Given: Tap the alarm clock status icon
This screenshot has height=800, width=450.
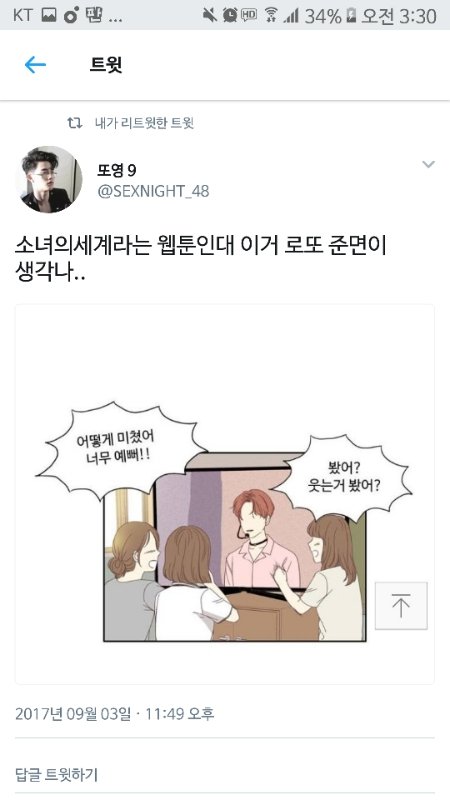Looking at the screenshot, I should (x=230, y=16).
